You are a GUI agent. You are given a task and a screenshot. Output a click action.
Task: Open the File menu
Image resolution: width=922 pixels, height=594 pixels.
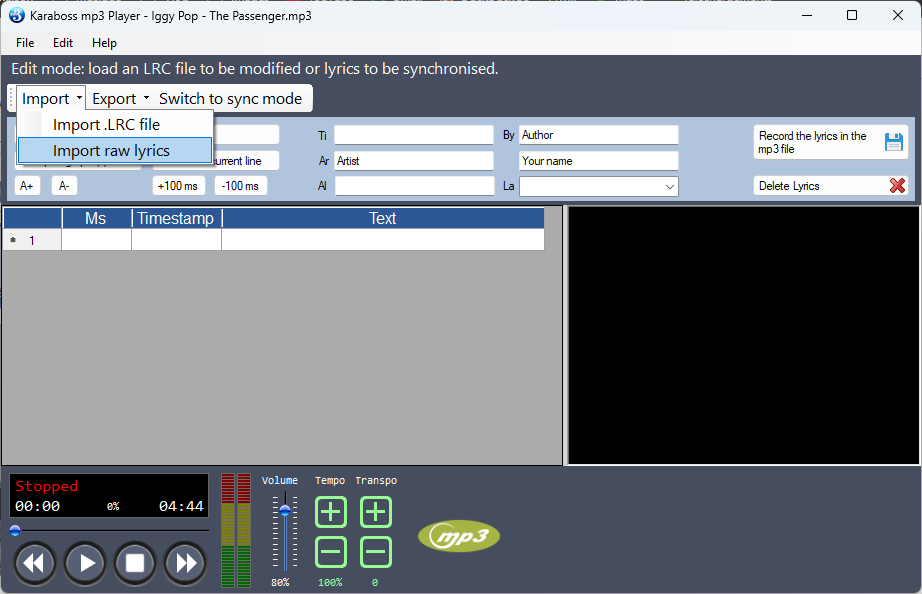click(x=25, y=43)
